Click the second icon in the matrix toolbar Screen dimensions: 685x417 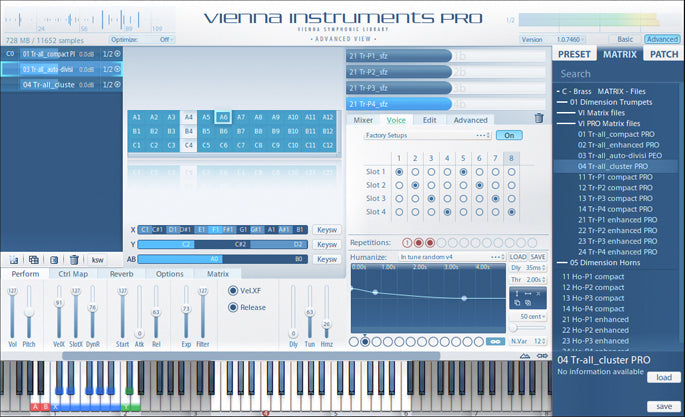(33, 259)
